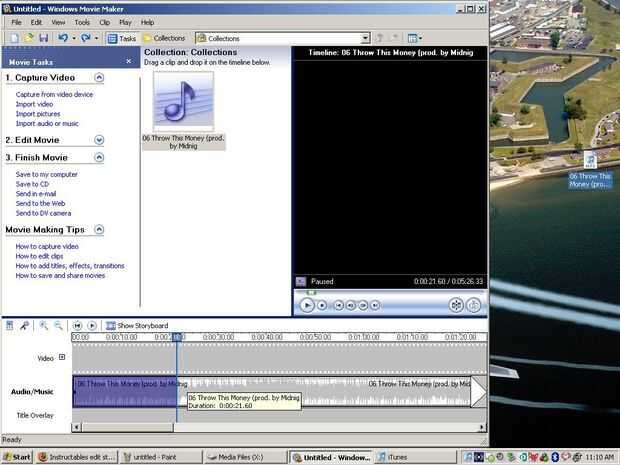This screenshot has width=620, height=465.
Task: Open How to save and share movies
Action: pyautogui.click(x=60, y=276)
